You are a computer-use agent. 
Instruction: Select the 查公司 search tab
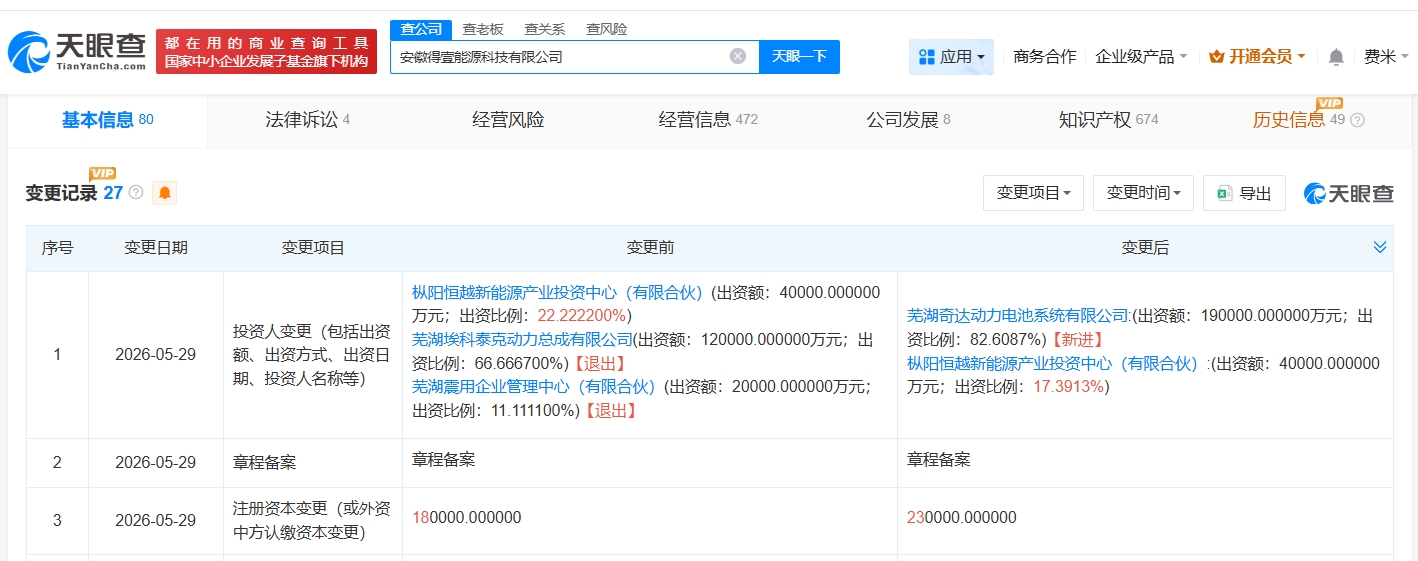(x=421, y=29)
